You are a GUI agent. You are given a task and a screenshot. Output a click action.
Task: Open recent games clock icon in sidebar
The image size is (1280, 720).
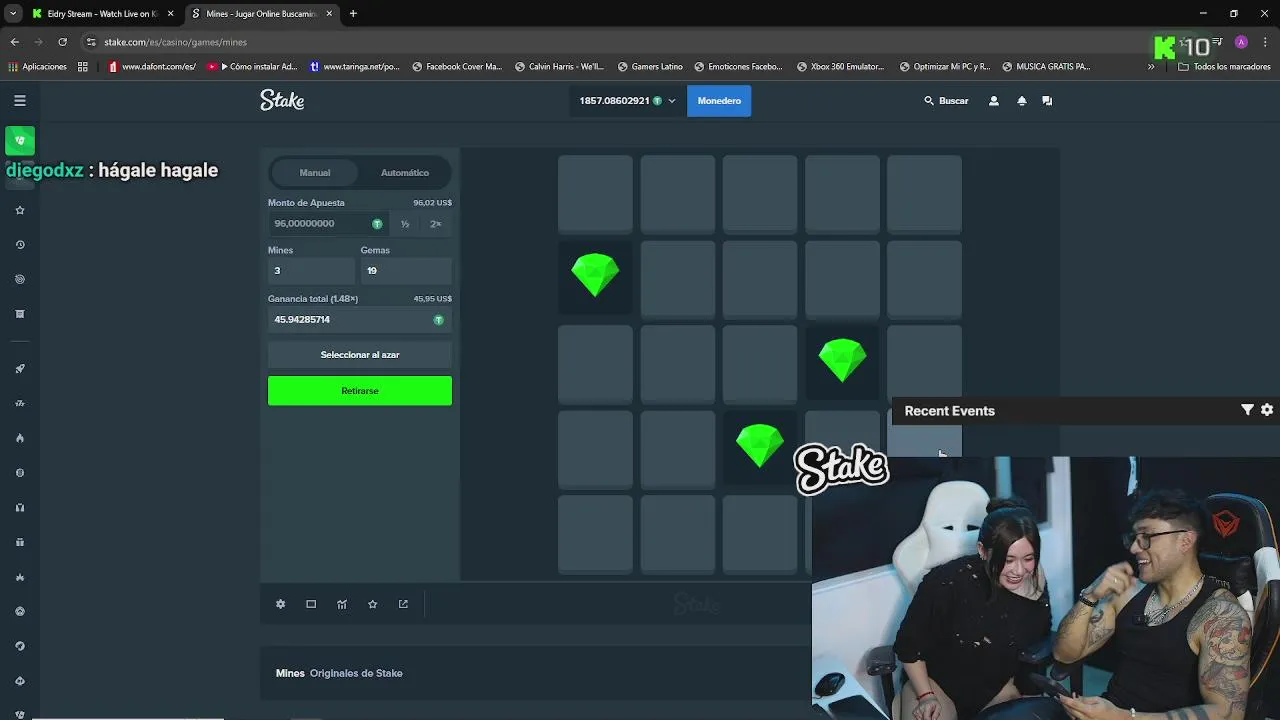click(20, 245)
